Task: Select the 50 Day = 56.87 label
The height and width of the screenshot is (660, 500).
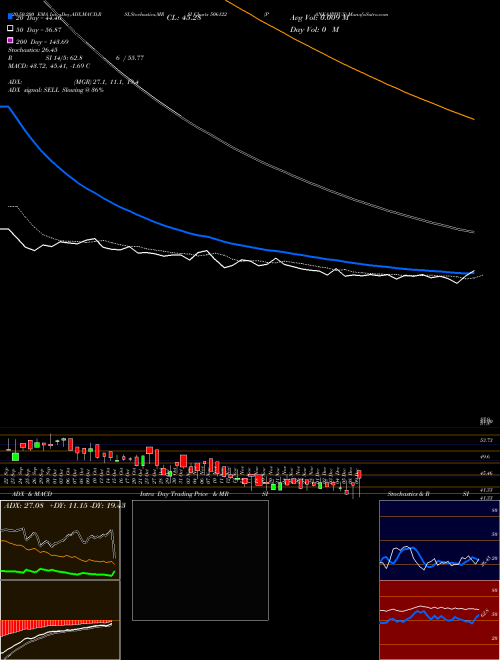Action: click(39, 29)
